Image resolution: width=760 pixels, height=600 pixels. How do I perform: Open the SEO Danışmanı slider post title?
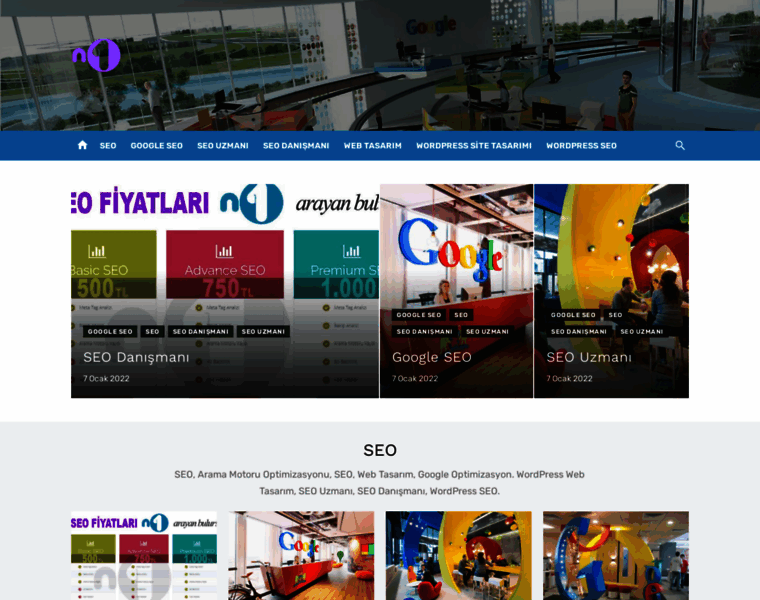pos(136,358)
